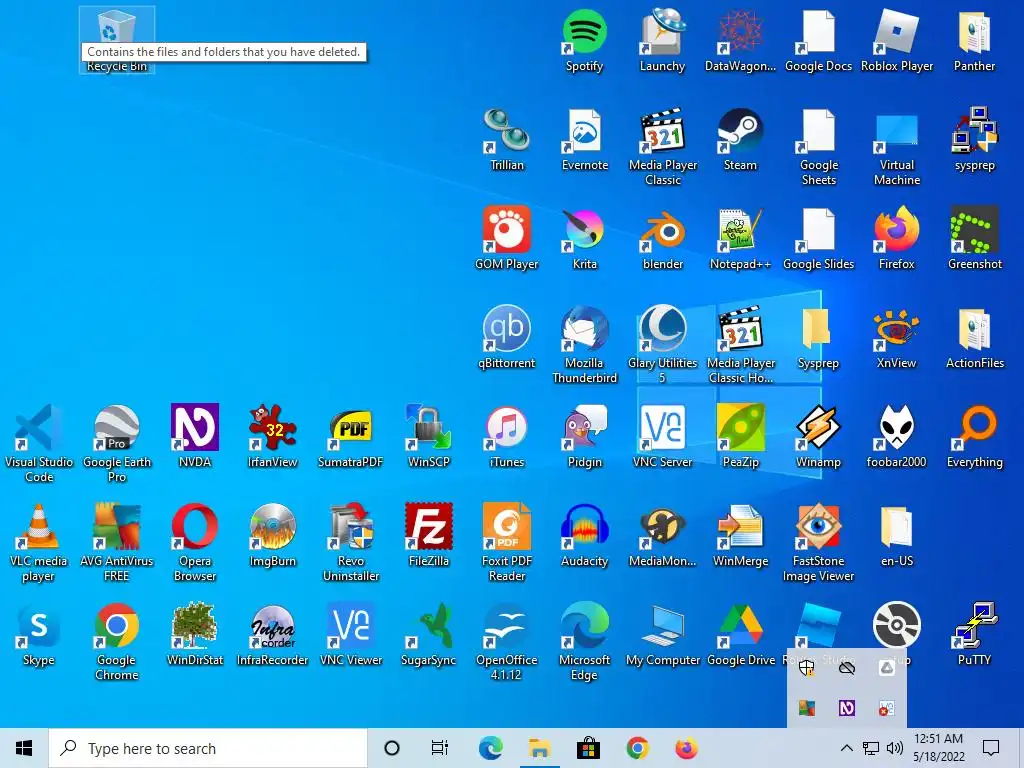Select the NVDA desktop shortcut
The height and width of the screenshot is (768, 1024).
click(x=195, y=437)
